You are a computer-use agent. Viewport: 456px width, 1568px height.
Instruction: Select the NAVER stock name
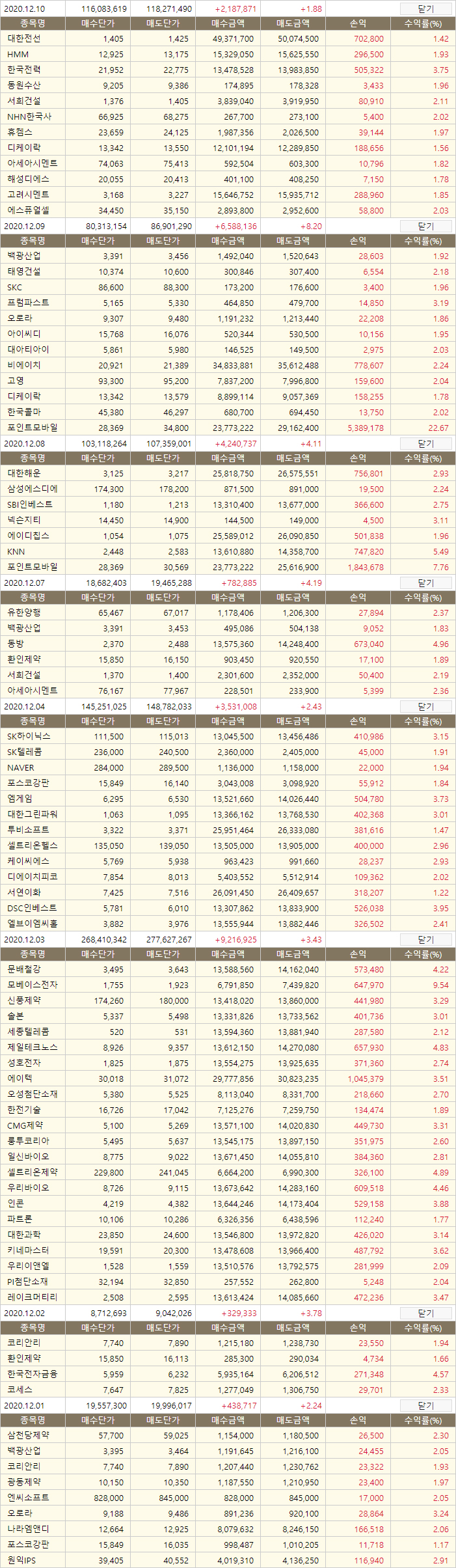point(20,767)
